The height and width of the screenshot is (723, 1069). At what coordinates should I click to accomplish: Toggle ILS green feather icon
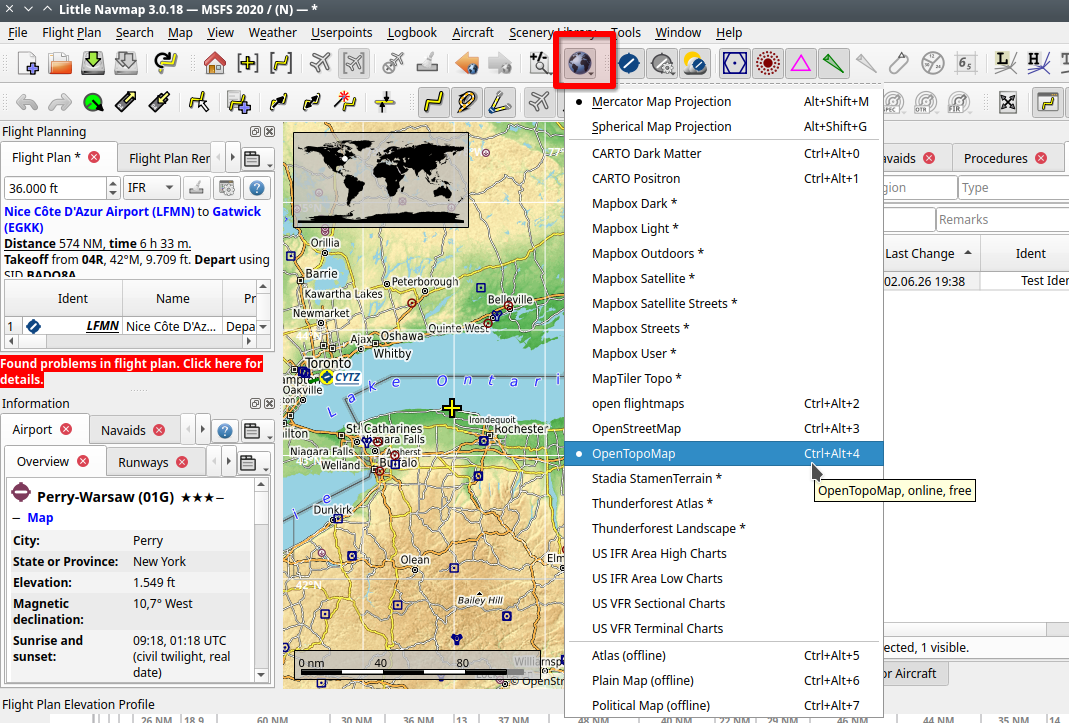pos(833,63)
